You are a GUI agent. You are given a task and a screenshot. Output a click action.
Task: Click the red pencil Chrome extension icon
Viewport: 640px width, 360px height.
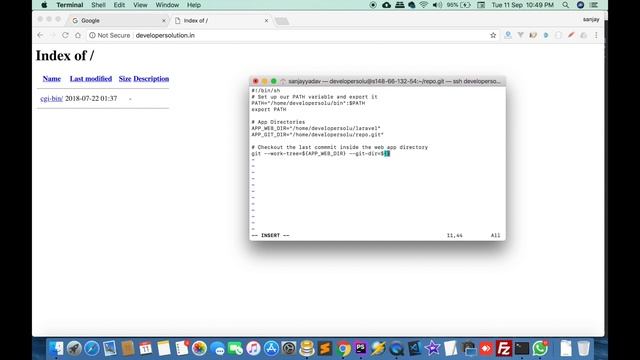[x=571, y=36]
